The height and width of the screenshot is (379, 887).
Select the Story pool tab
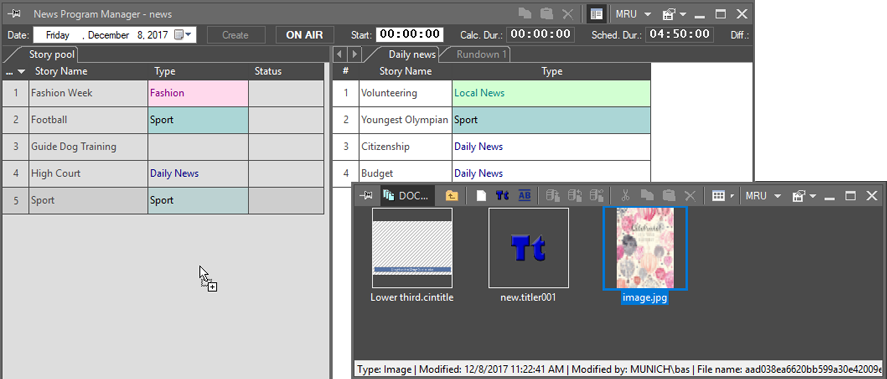click(x=52, y=55)
